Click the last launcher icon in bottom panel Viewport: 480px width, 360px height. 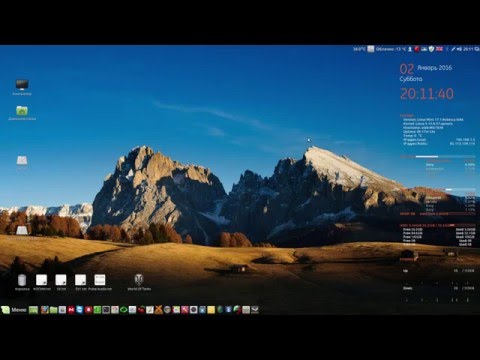pyautogui.click(x=255, y=310)
